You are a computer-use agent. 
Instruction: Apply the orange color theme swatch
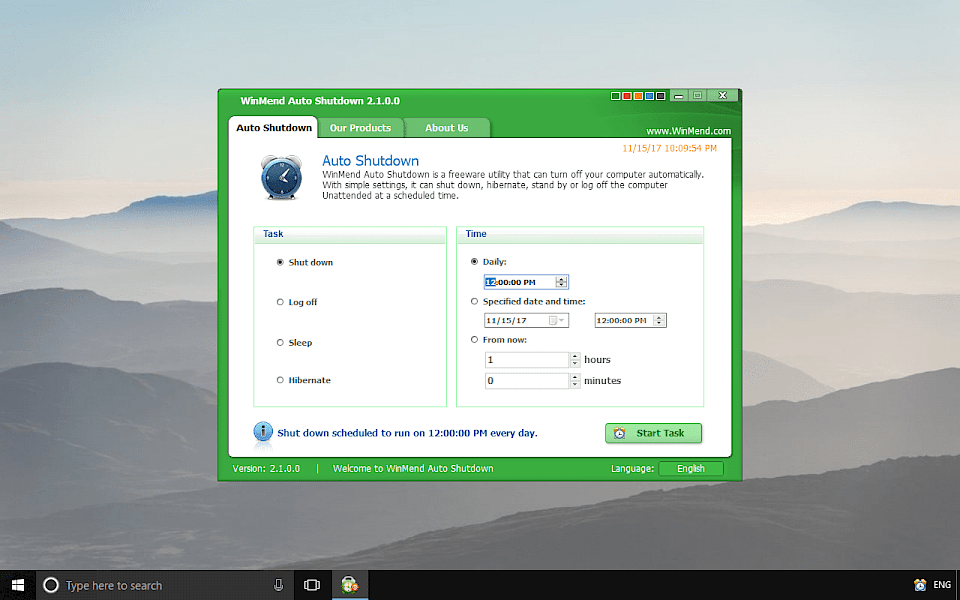(x=638, y=96)
